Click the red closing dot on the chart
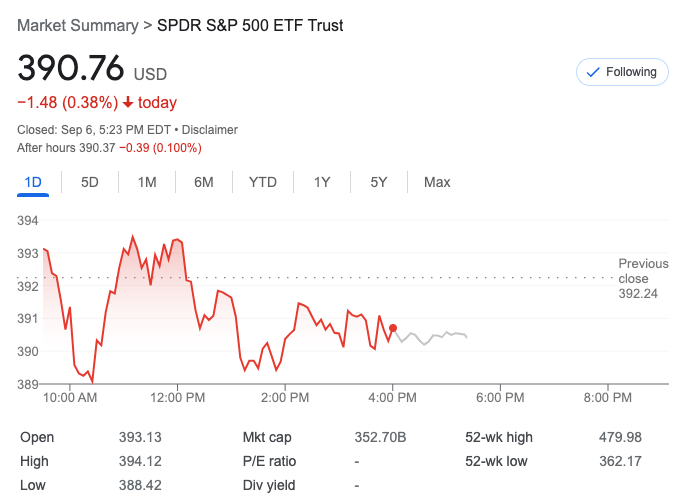692x502 pixels. (x=393, y=328)
